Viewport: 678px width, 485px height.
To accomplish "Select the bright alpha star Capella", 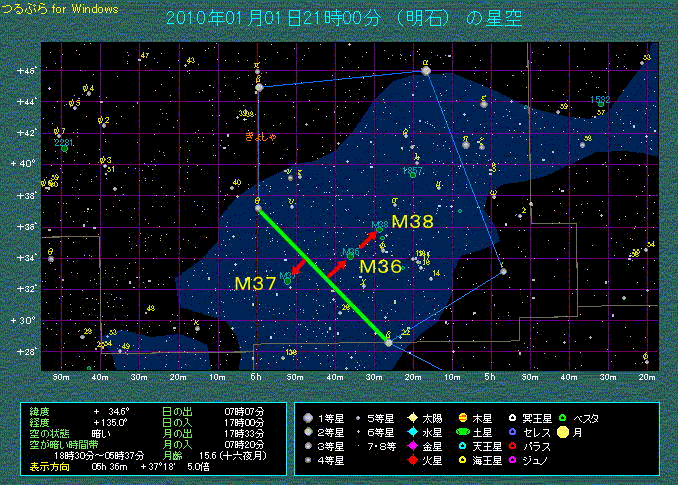I will (x=425, y=71).
